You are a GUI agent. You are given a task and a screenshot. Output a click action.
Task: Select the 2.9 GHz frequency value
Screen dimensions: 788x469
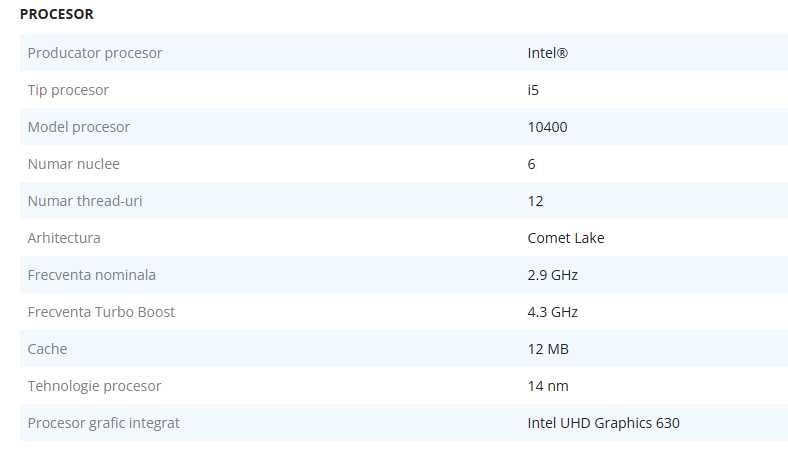point(553,275)
